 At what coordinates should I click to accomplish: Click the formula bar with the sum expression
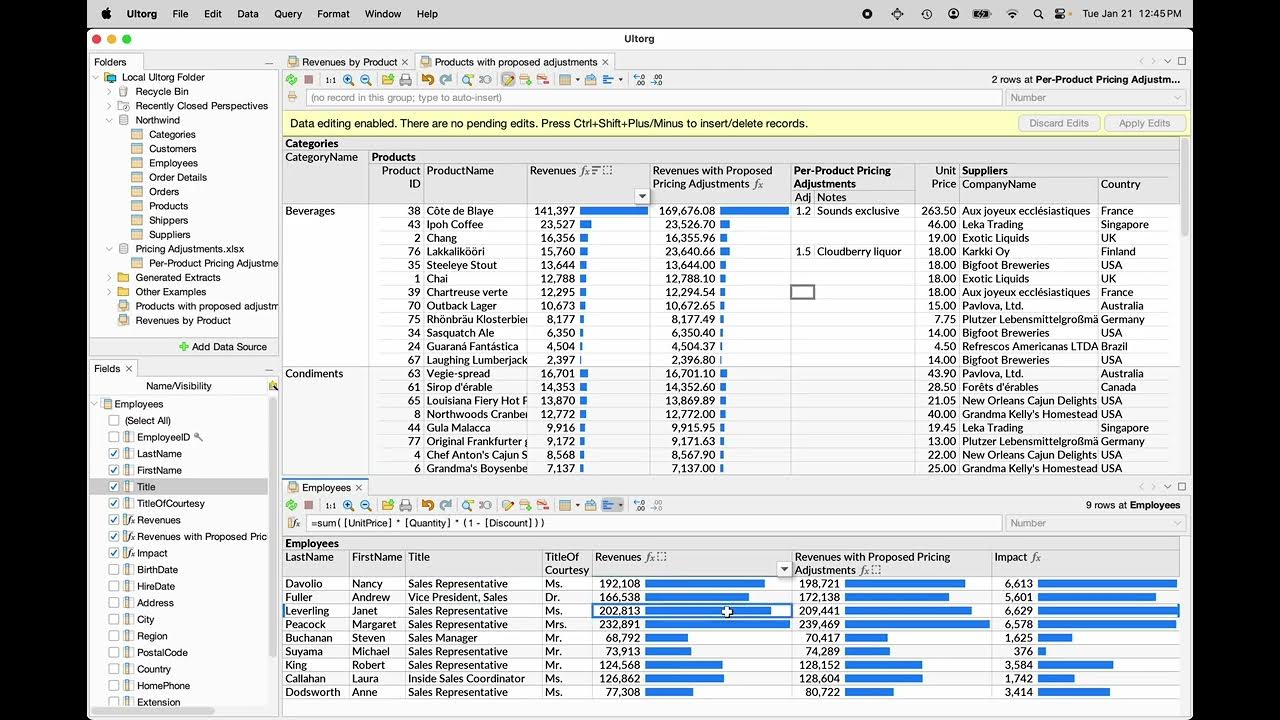[x=654, y=523]
